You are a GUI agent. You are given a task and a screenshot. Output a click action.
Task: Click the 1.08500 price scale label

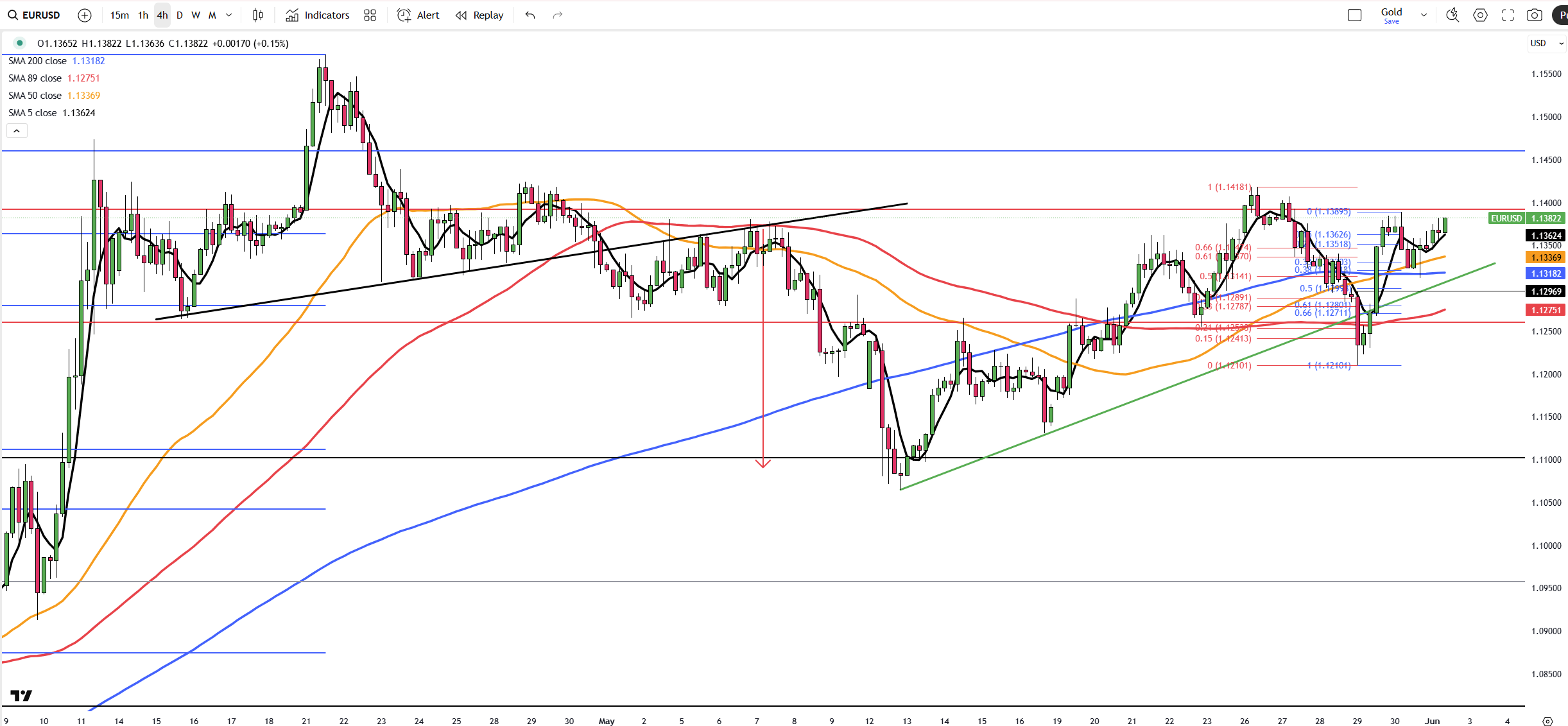[x=1546, y=674]
